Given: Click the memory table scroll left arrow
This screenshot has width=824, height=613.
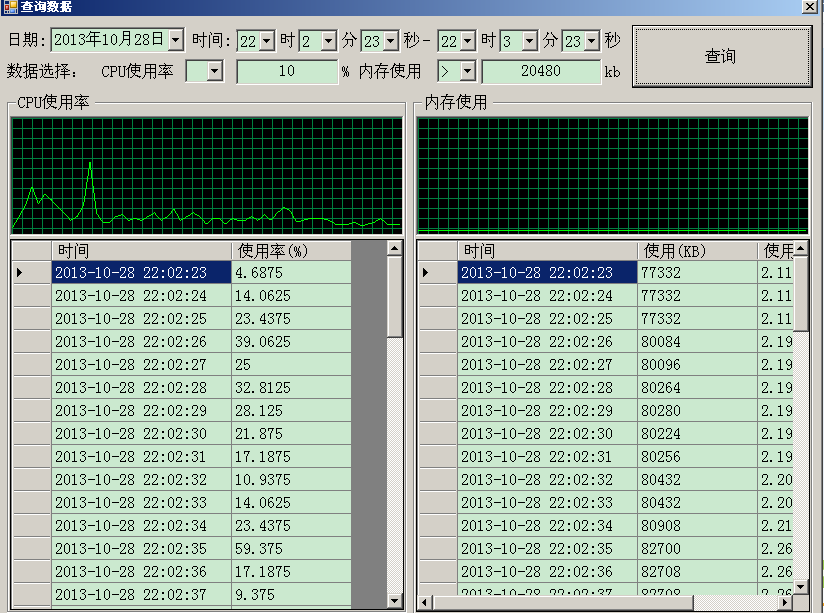Looking at the screenshot, I should (x=425, y=603).
